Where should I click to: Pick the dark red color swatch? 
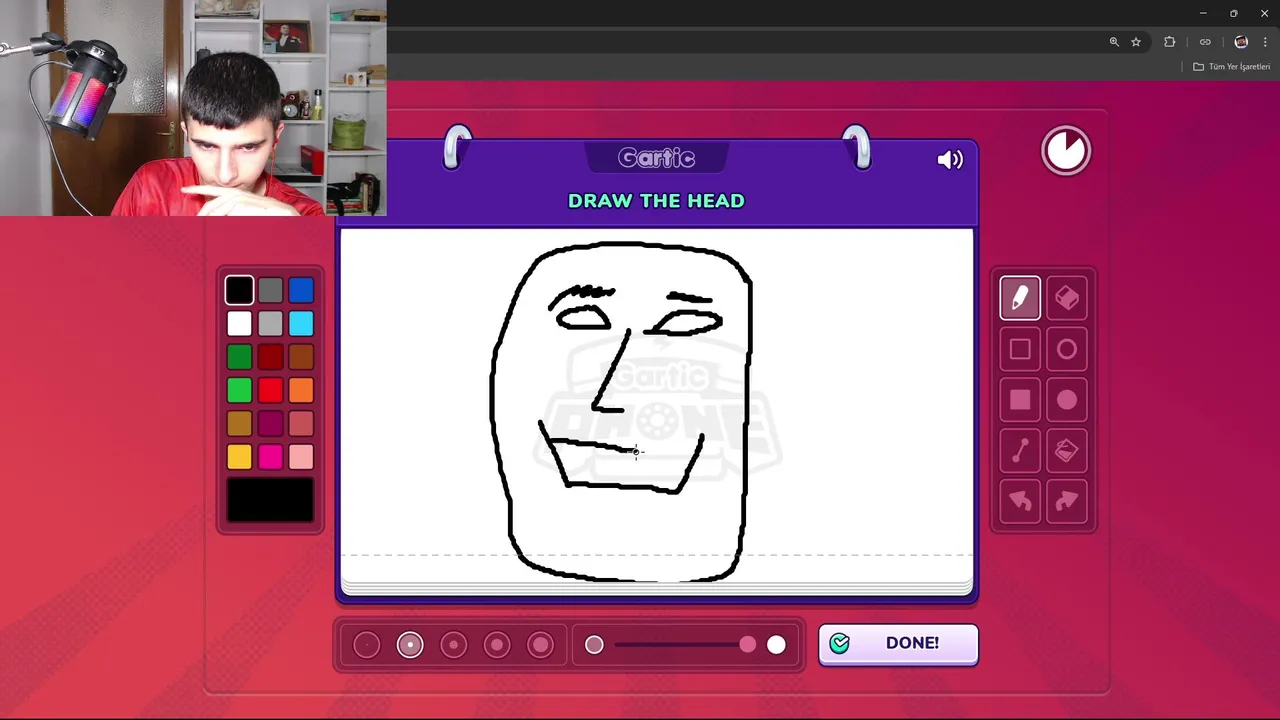[x=270, y=357]
